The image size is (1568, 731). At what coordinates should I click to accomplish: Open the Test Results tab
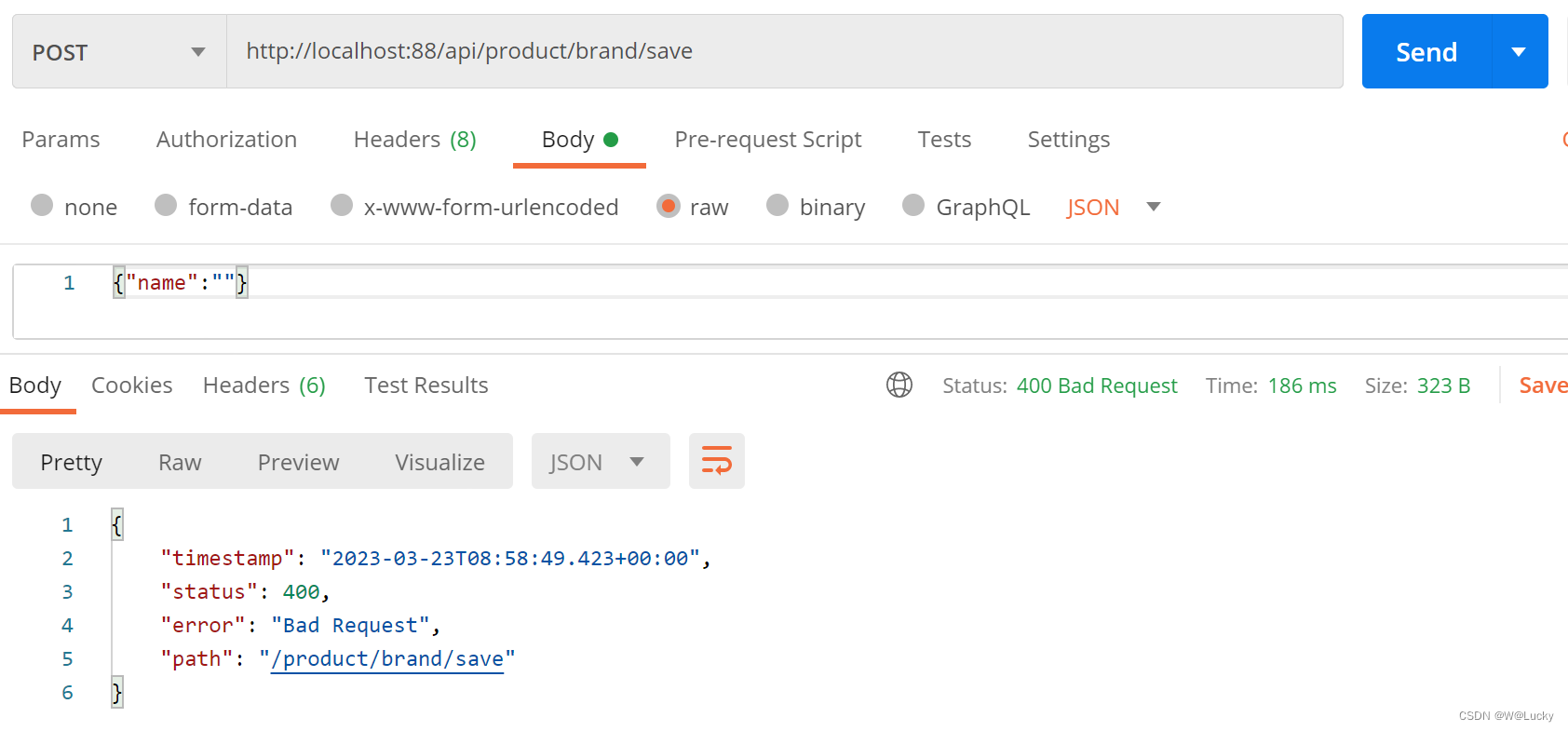tap(426, 386)
